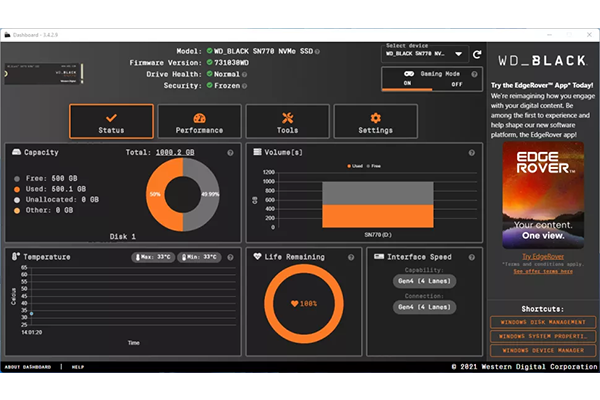Screen dimensions: 600x400
Task: Open About Dashboard in the footer
Action: pos(27,367)
